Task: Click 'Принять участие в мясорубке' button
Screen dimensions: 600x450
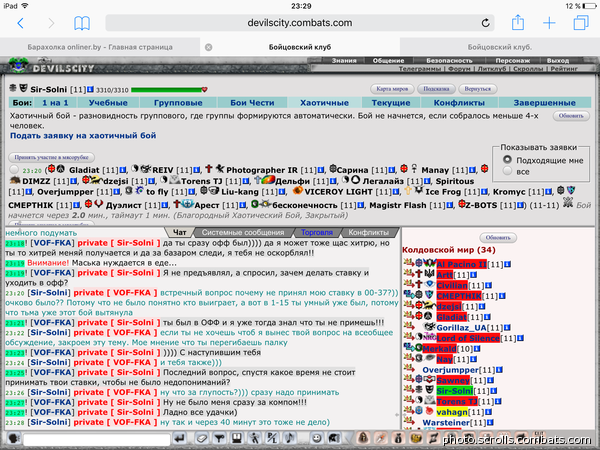Action: coord(51,157)
